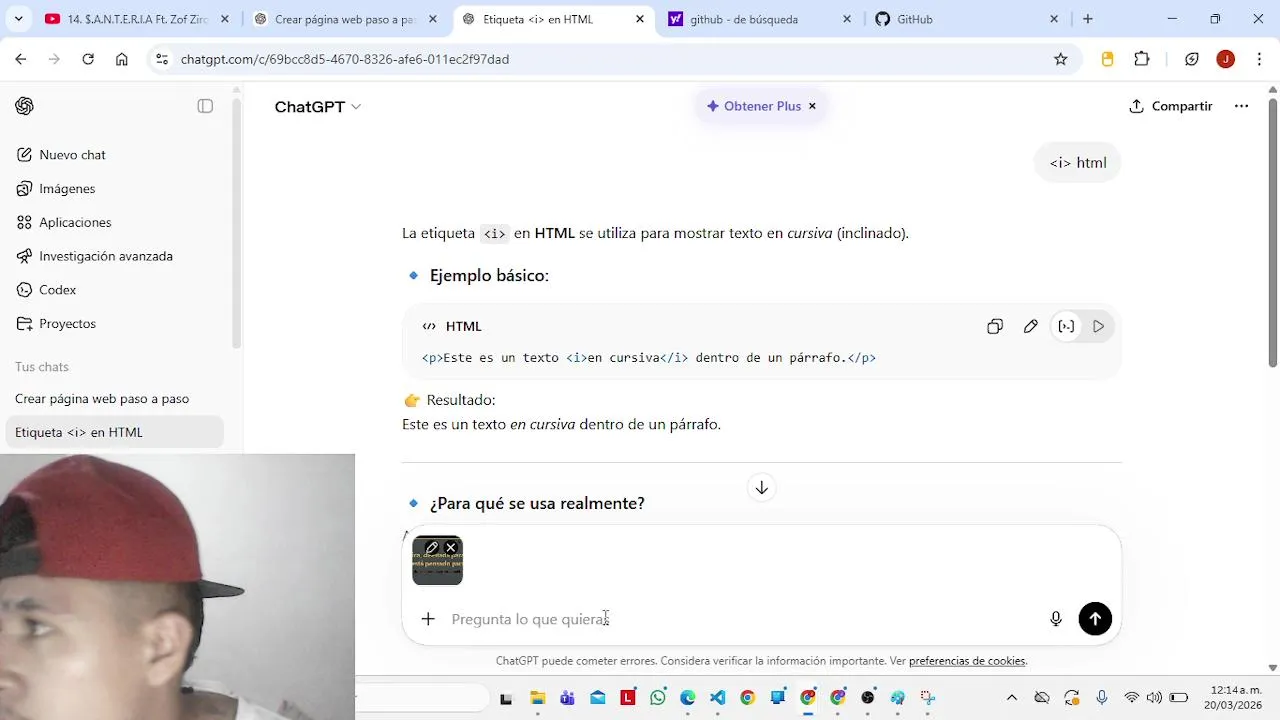This screenshot has width=1280, height=720.
Task: Open Visual Studio Code from the taskbar
Action: point(718,698)
